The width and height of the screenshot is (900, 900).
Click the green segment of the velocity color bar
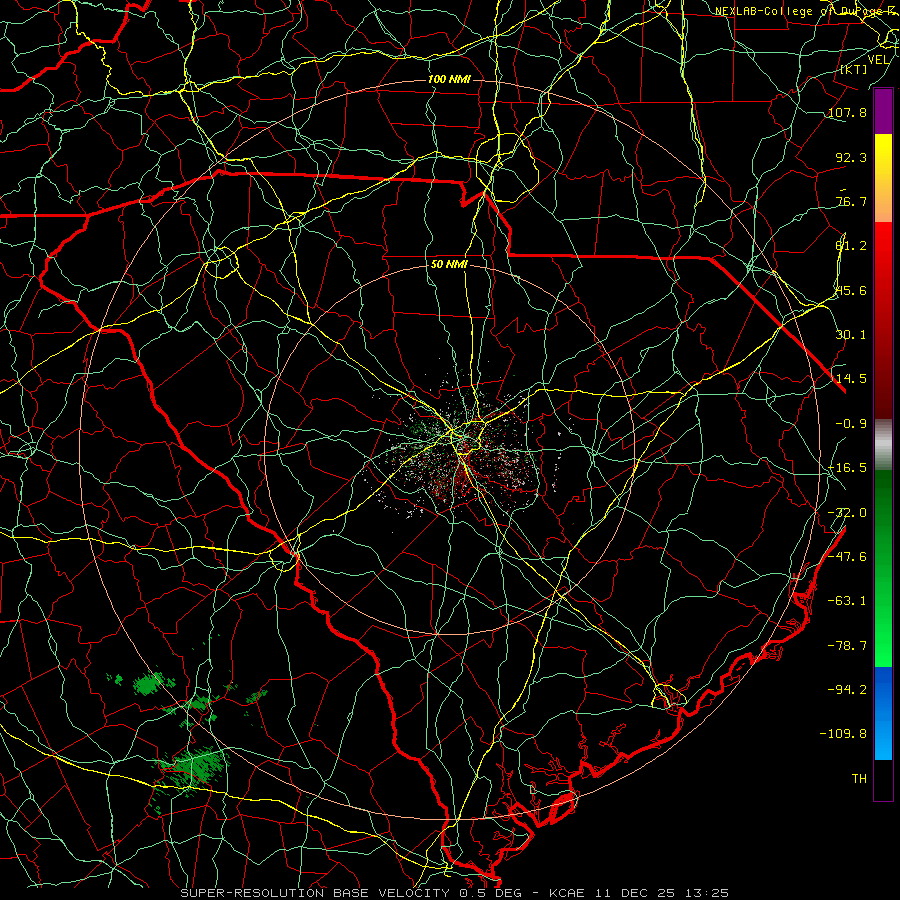pyautogui.click(x=883, y=568)
